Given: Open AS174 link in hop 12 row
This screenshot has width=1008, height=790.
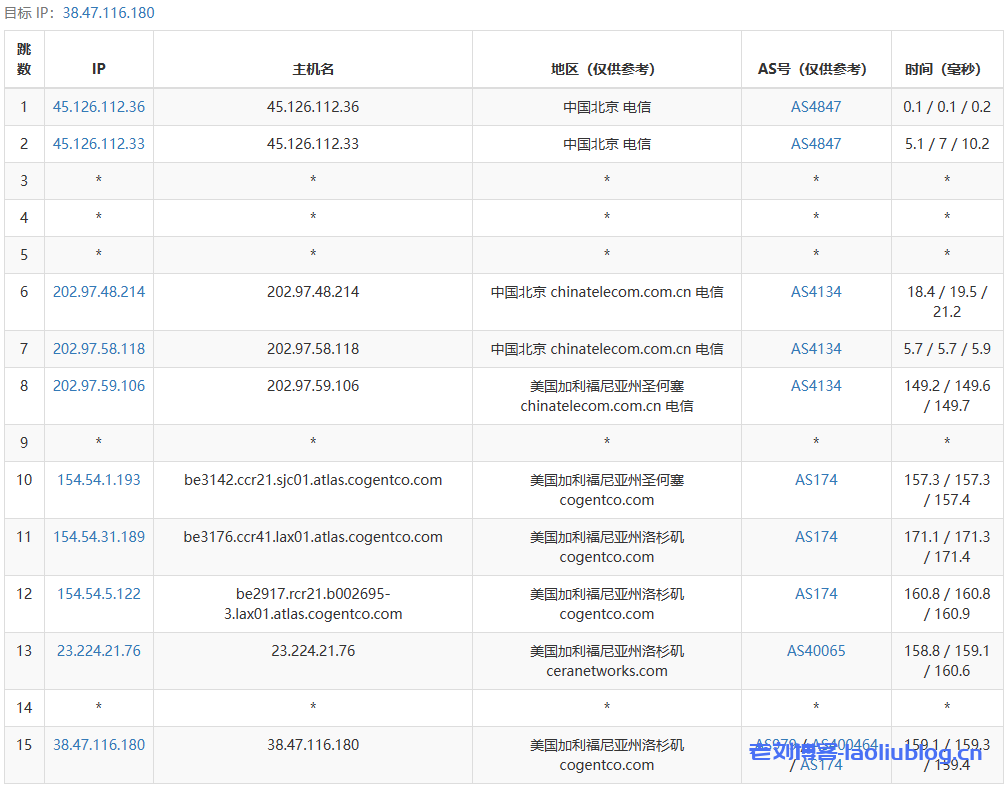Looking at the screenshot, I should 816,594.
